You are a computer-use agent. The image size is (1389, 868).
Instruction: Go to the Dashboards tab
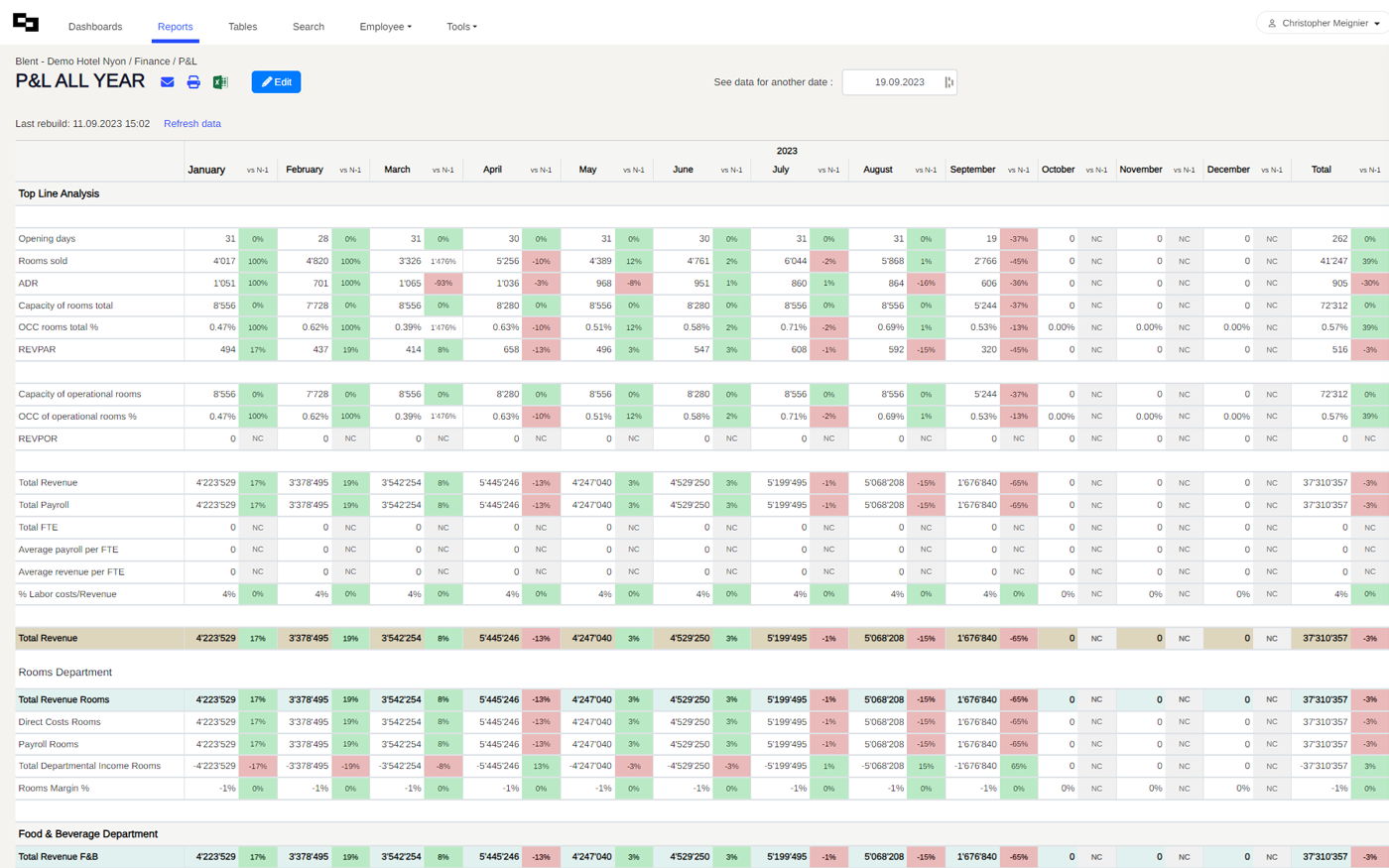pos(95,27)
